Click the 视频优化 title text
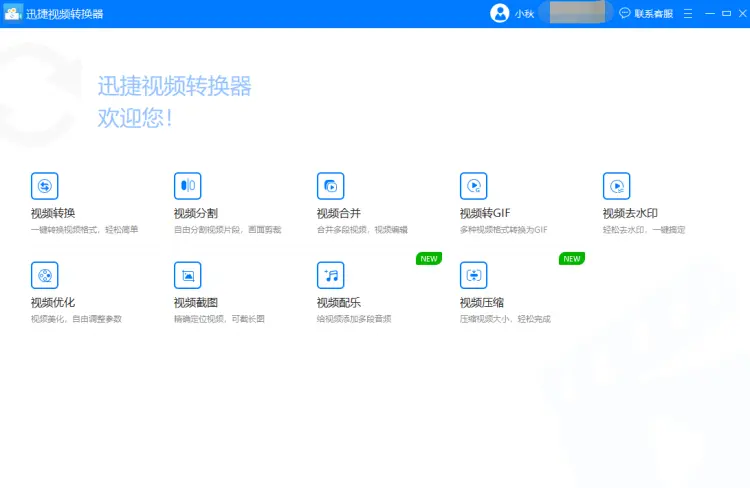The width and height of the screenshot is (750, 488). [53, 302]
